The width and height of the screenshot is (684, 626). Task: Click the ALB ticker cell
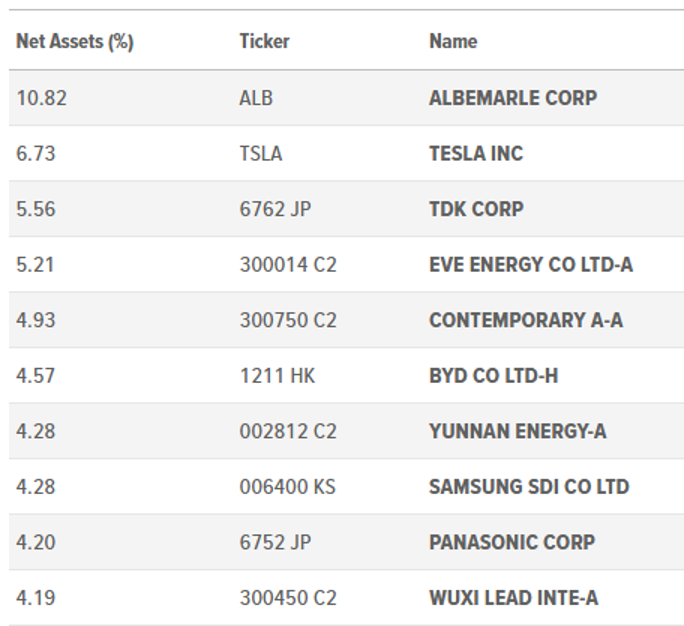point(256,98)
